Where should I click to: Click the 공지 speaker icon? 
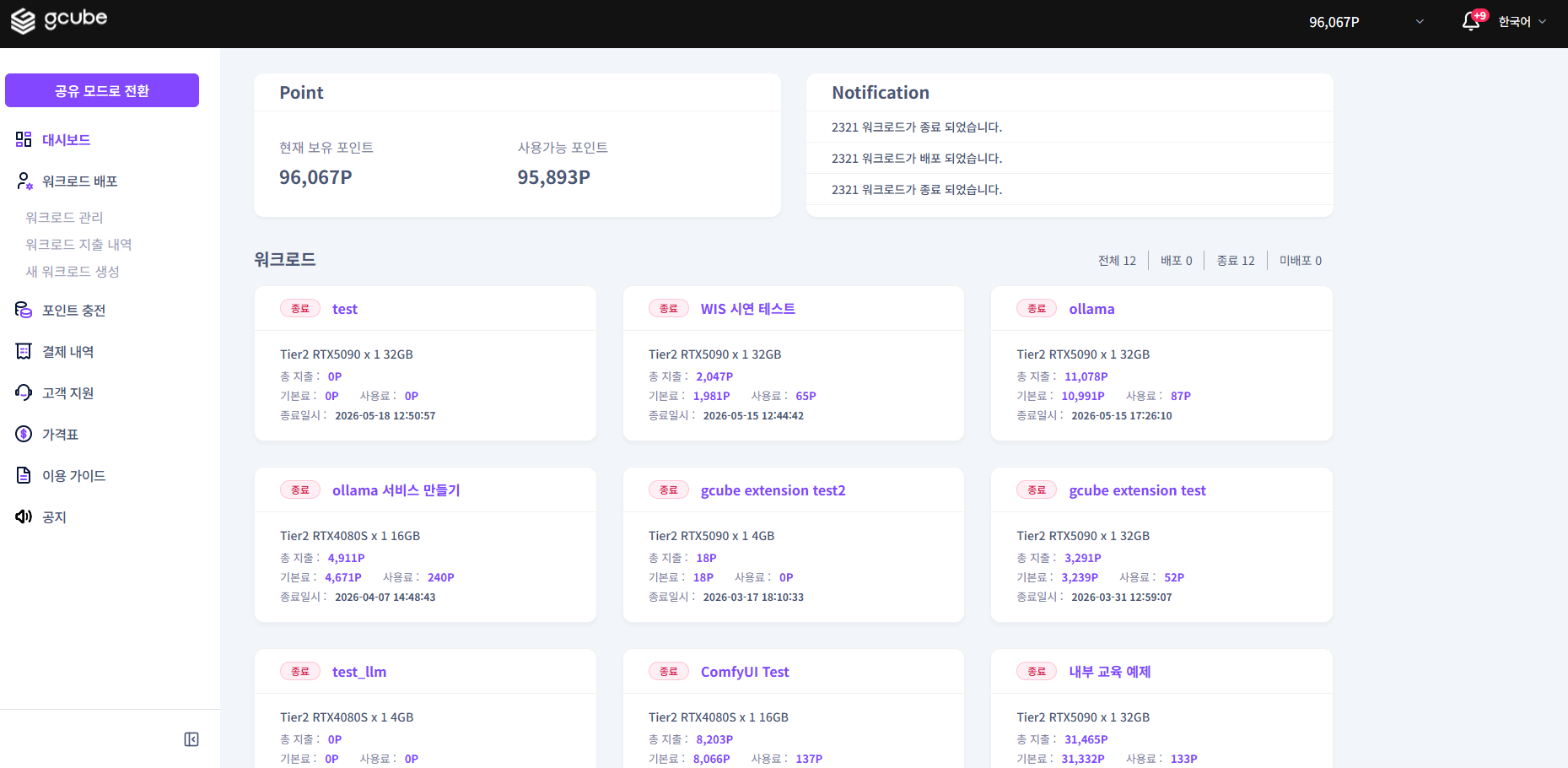coord(24,517)
